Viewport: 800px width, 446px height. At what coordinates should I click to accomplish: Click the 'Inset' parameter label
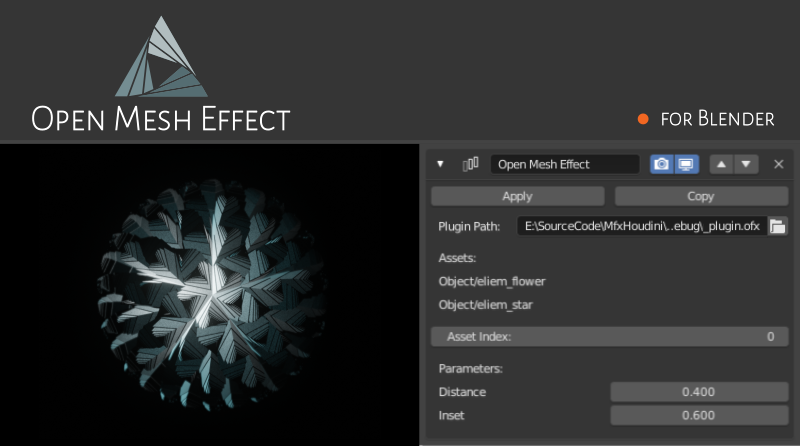pos(452,415)
